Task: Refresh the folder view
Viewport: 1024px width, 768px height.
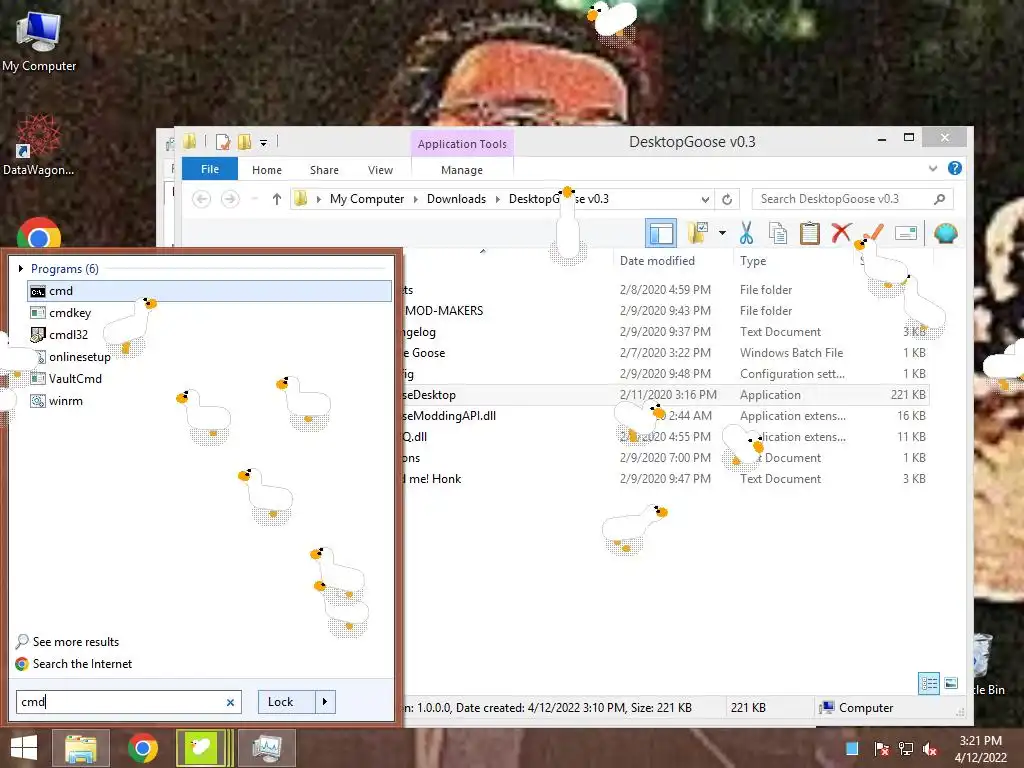Action: [727, 199]
